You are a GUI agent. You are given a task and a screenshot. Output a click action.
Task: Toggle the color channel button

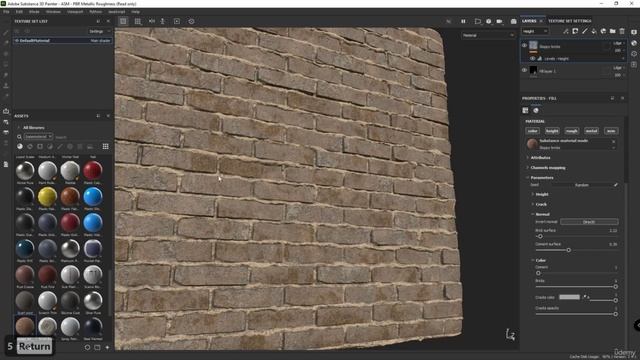coord(532,131)
